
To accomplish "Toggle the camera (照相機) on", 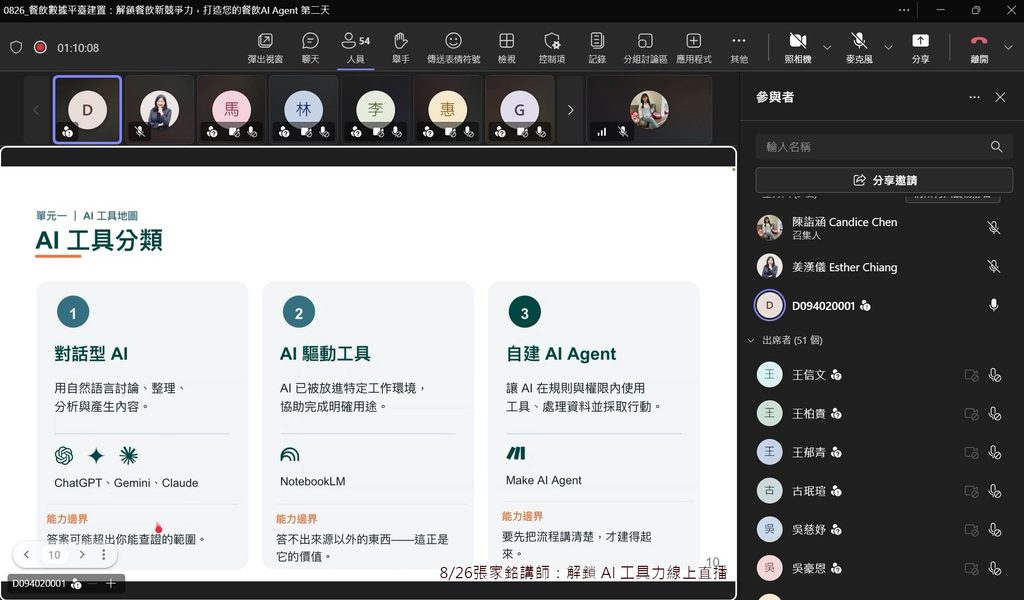I will (797, 48).
